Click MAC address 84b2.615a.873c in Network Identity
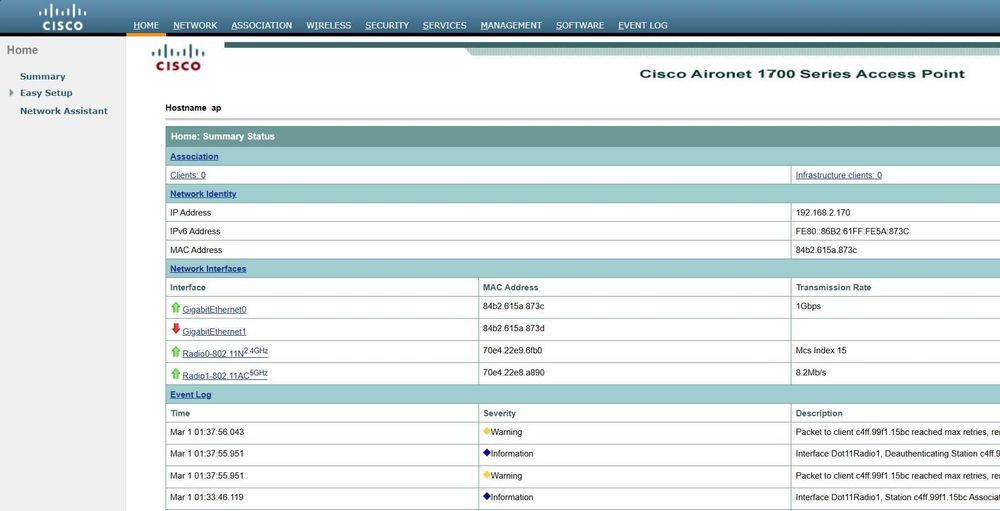 [x=826, y=250]
